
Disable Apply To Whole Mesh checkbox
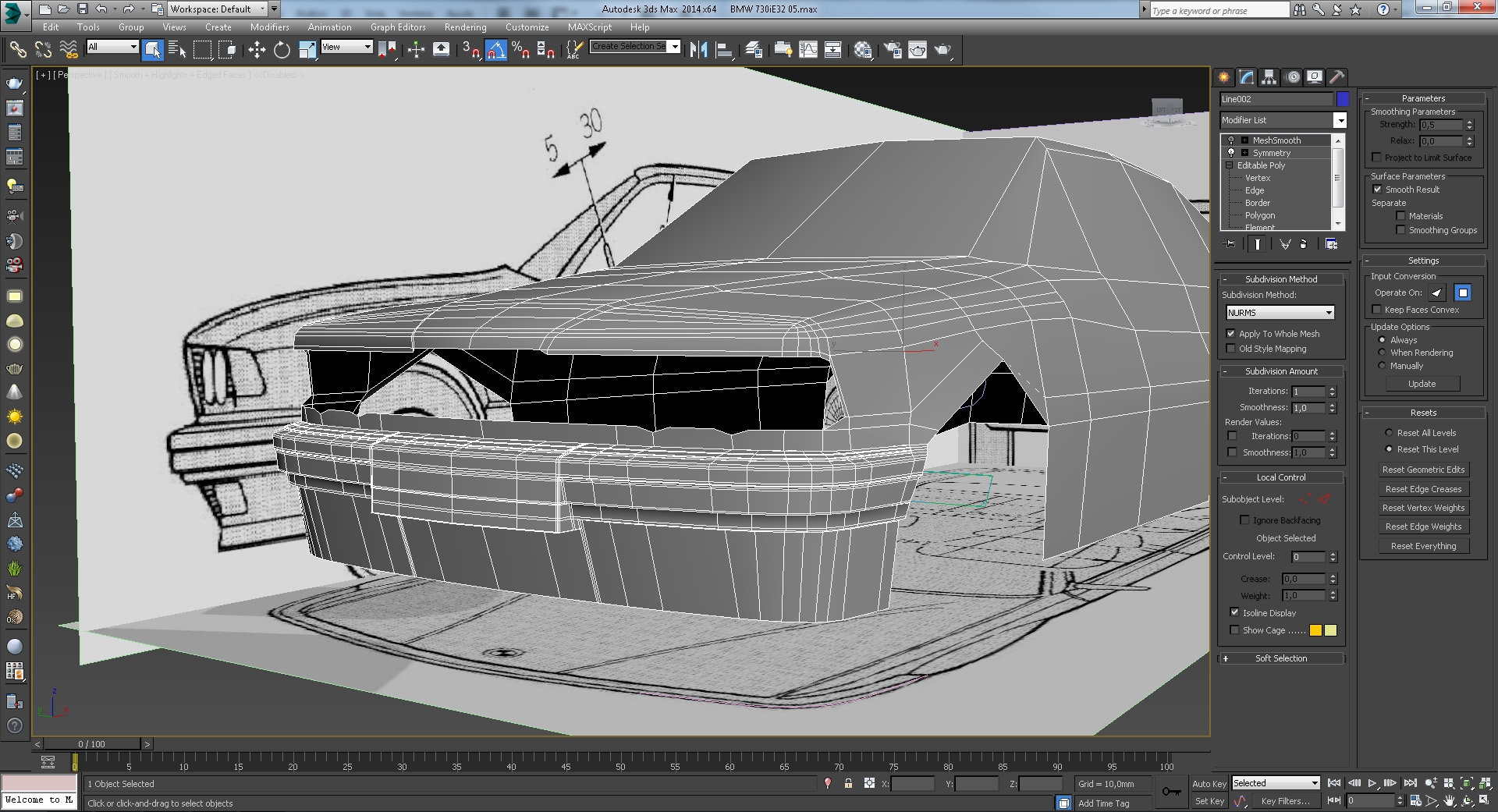click(1231, 334)
